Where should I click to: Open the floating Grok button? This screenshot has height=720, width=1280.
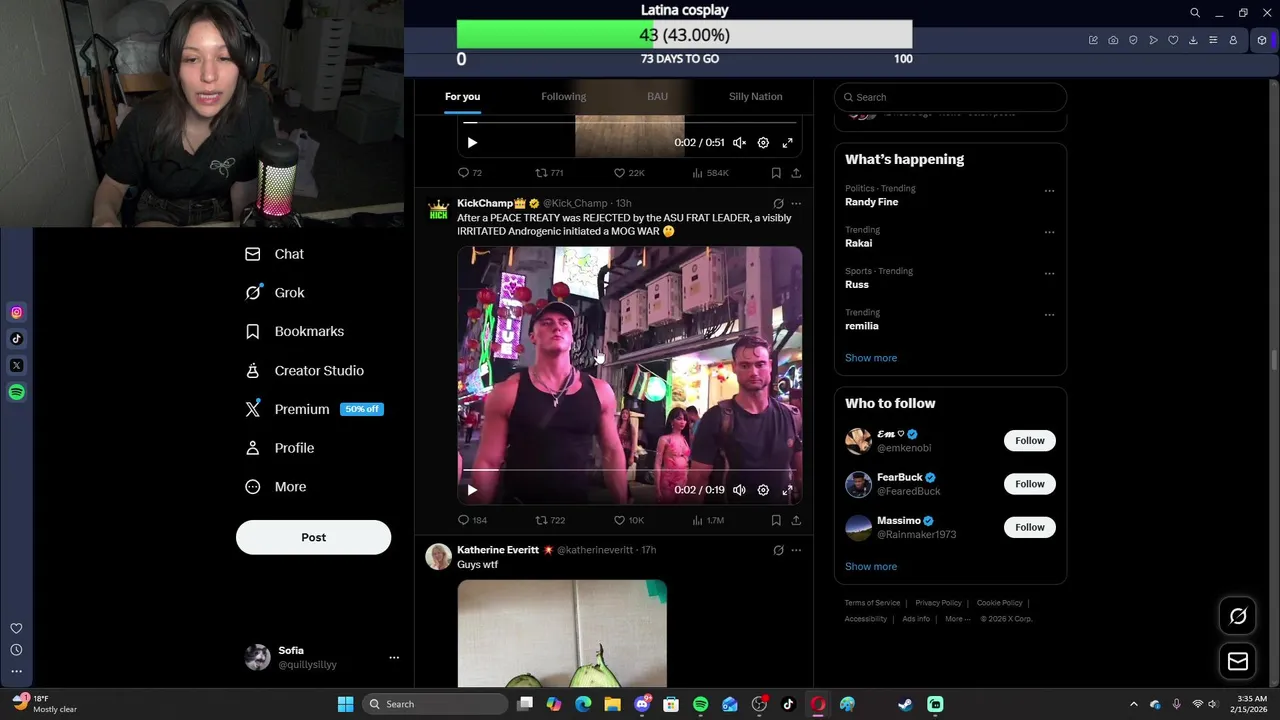(x=1238, y=617)
